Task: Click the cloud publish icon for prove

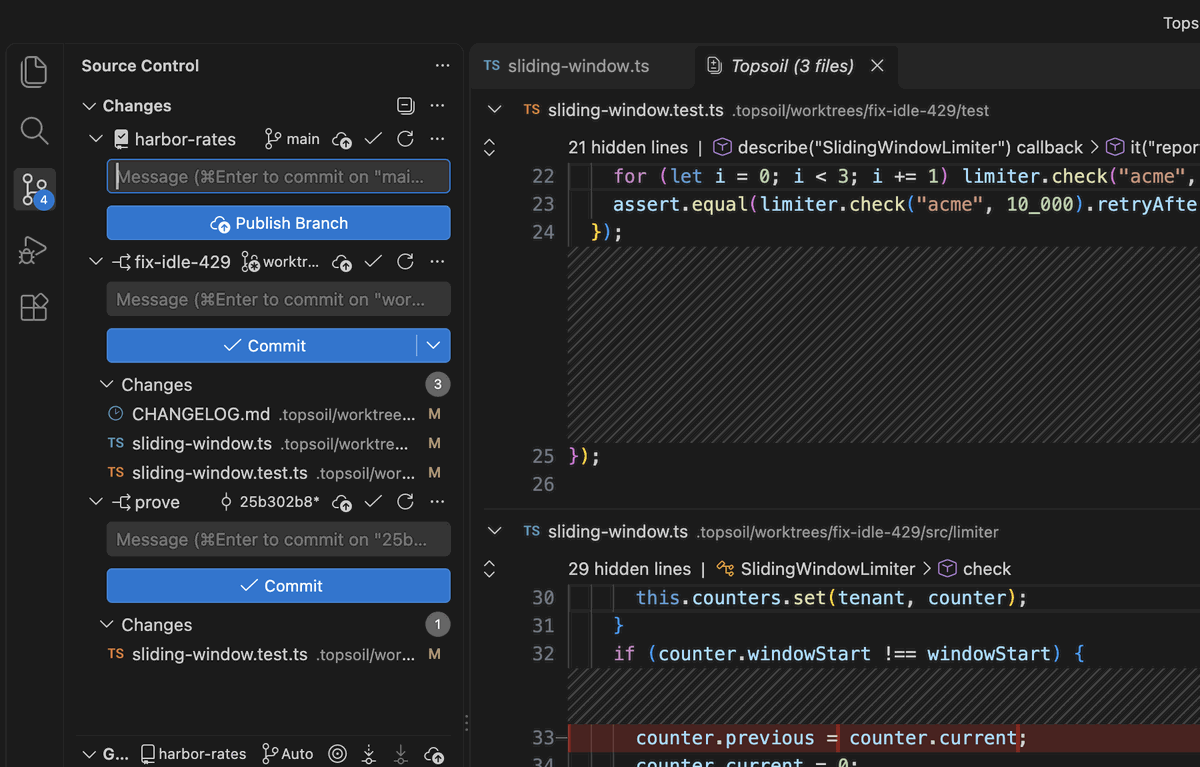Action: (x=342, y=502)
